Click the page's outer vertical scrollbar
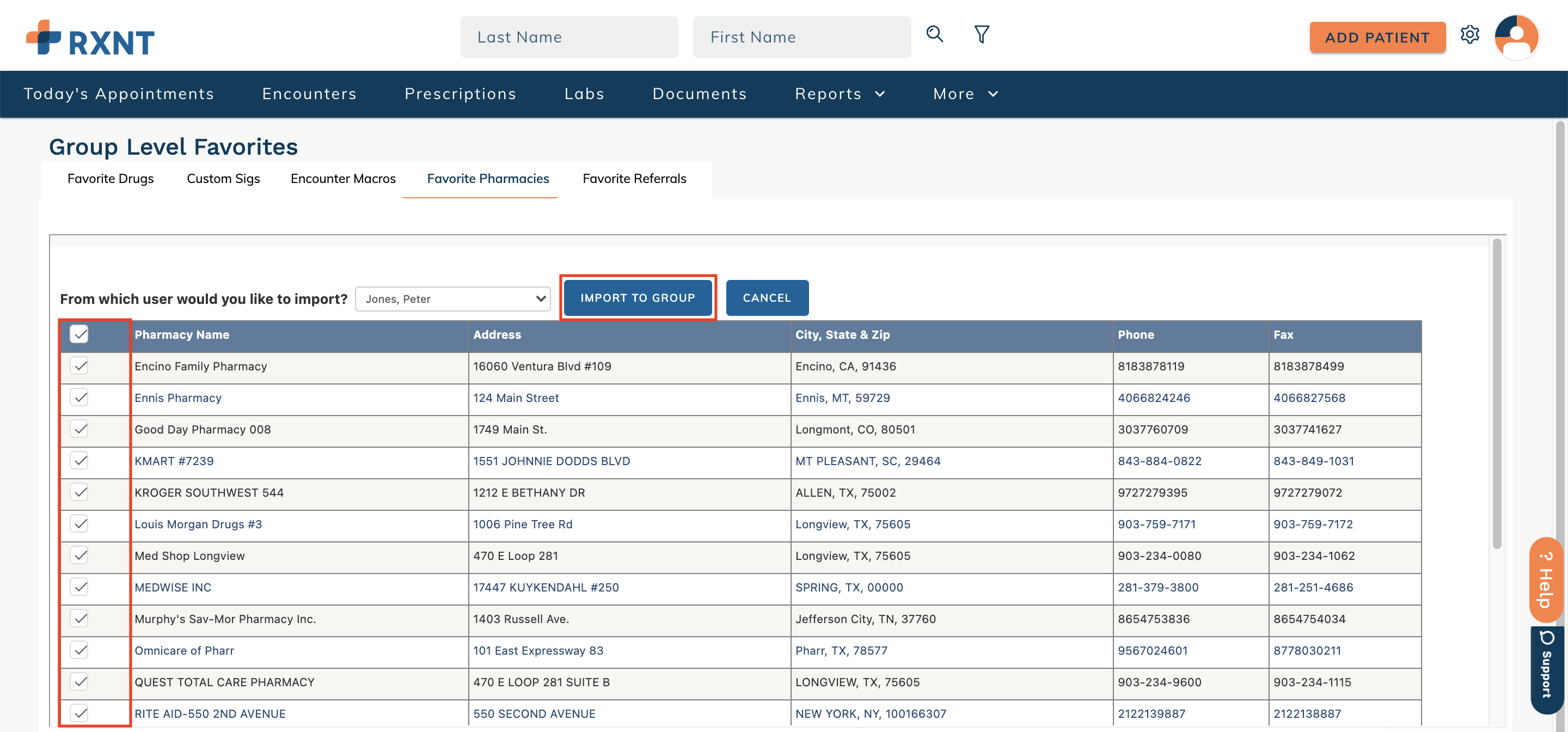 click(1559, 426)
